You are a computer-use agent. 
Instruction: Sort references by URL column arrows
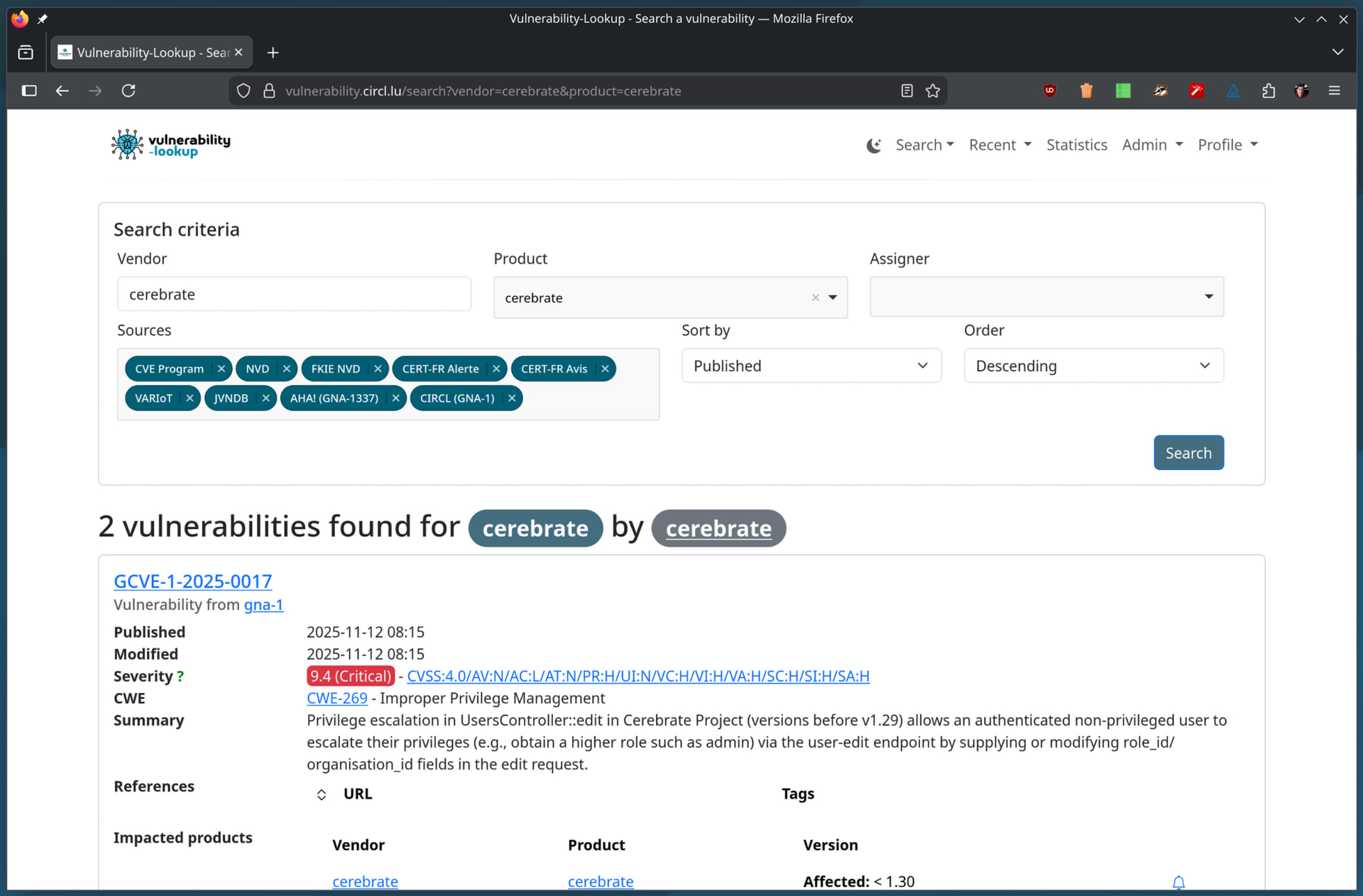pyautogui.click(x=322, y=794)
